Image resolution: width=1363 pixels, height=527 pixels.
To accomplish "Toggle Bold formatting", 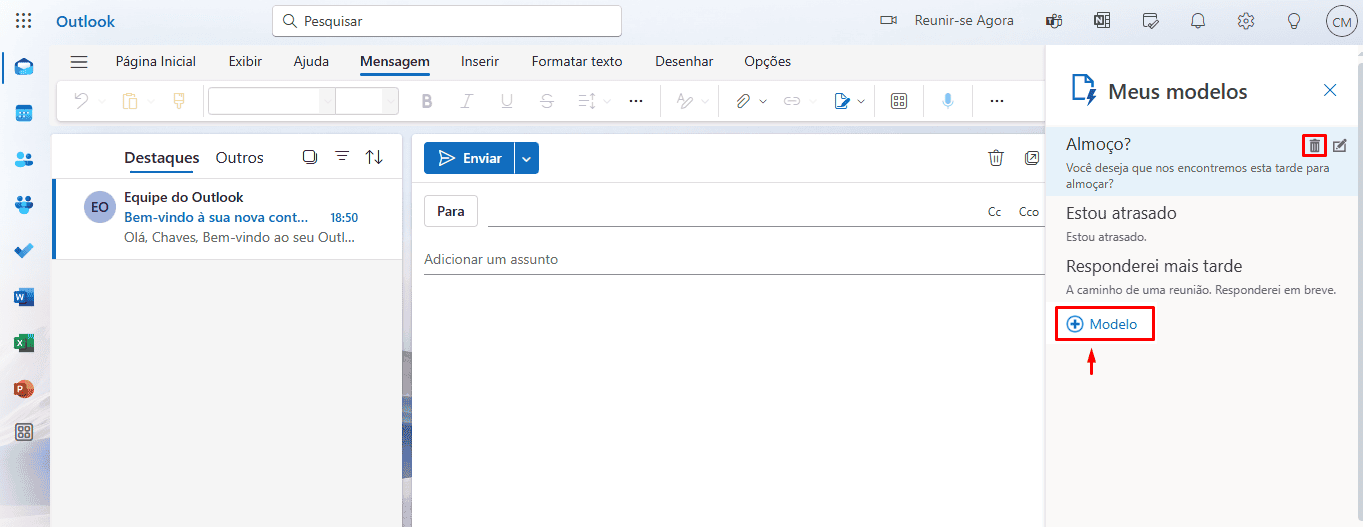I will [x=427, y=101].
